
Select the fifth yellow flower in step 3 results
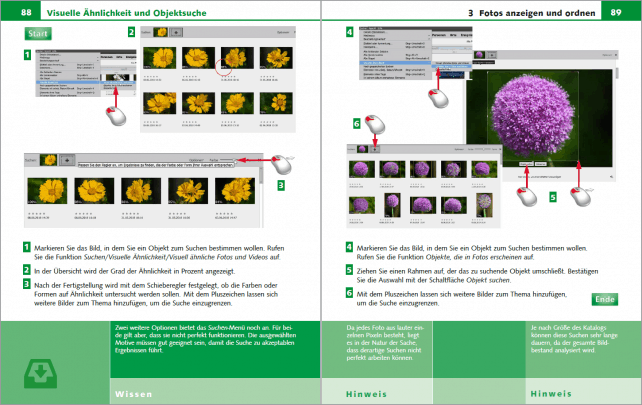click(235, 191)
